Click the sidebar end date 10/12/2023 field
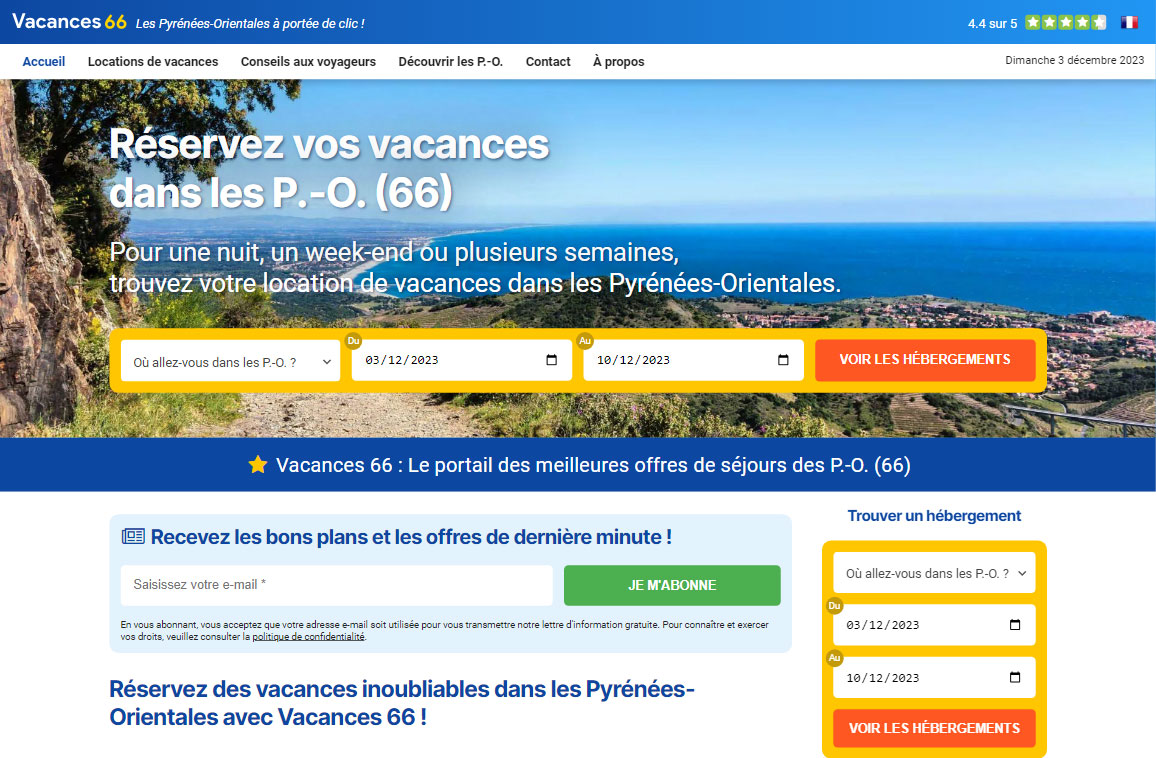 point(934,678)
